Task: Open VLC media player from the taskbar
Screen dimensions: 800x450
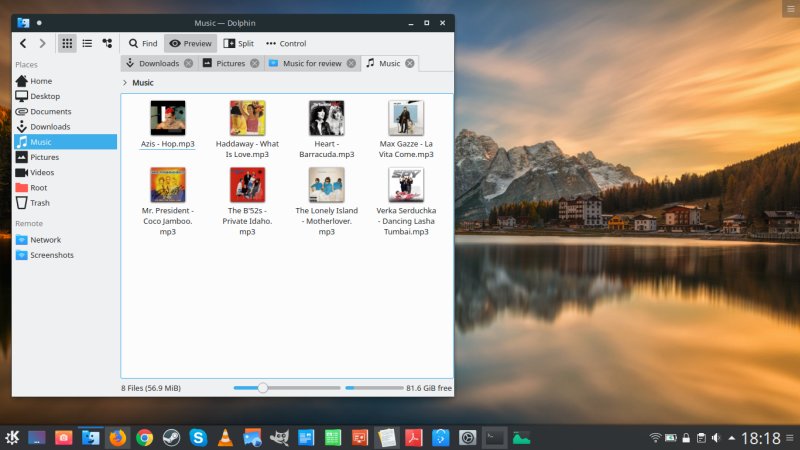Action: [226, 437]
